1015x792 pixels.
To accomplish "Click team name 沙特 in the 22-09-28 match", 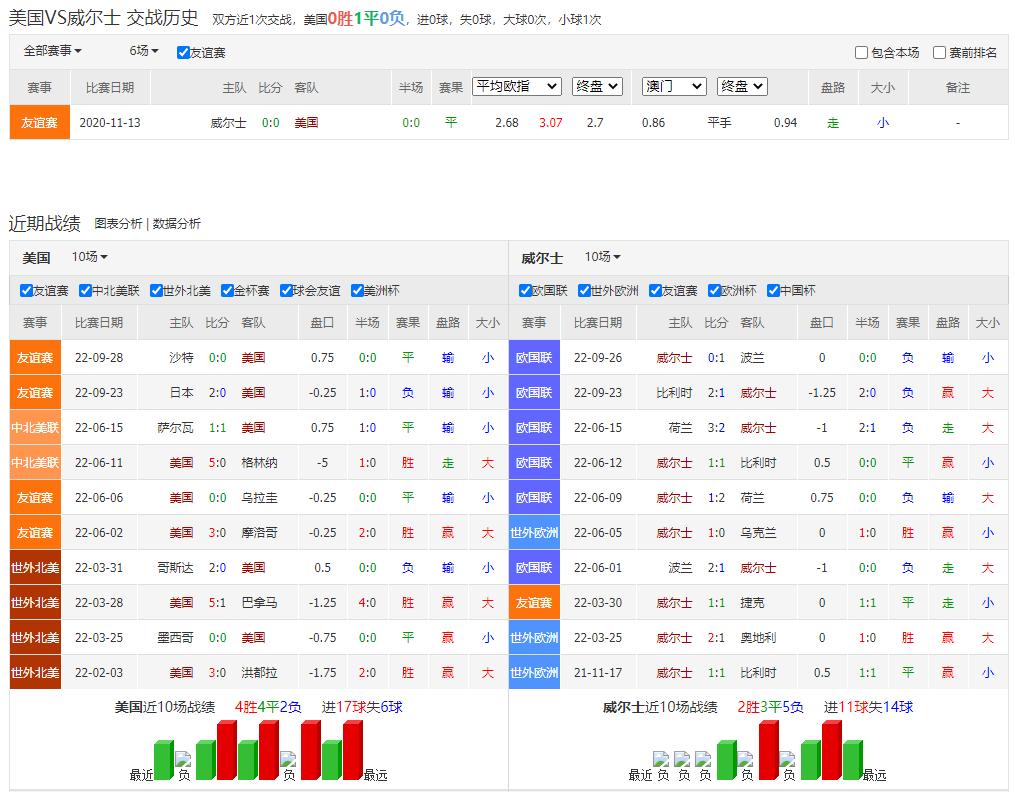I will pos(181,357).
